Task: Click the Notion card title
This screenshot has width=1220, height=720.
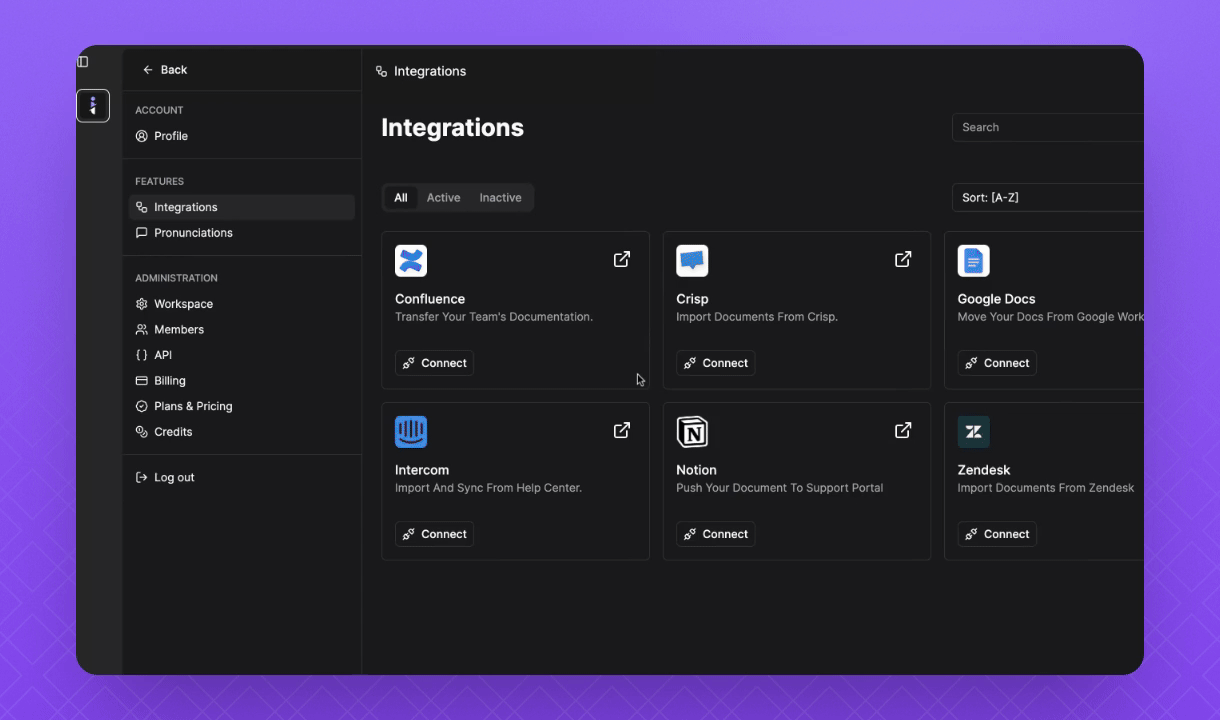Action: click(x=696, y=470)
